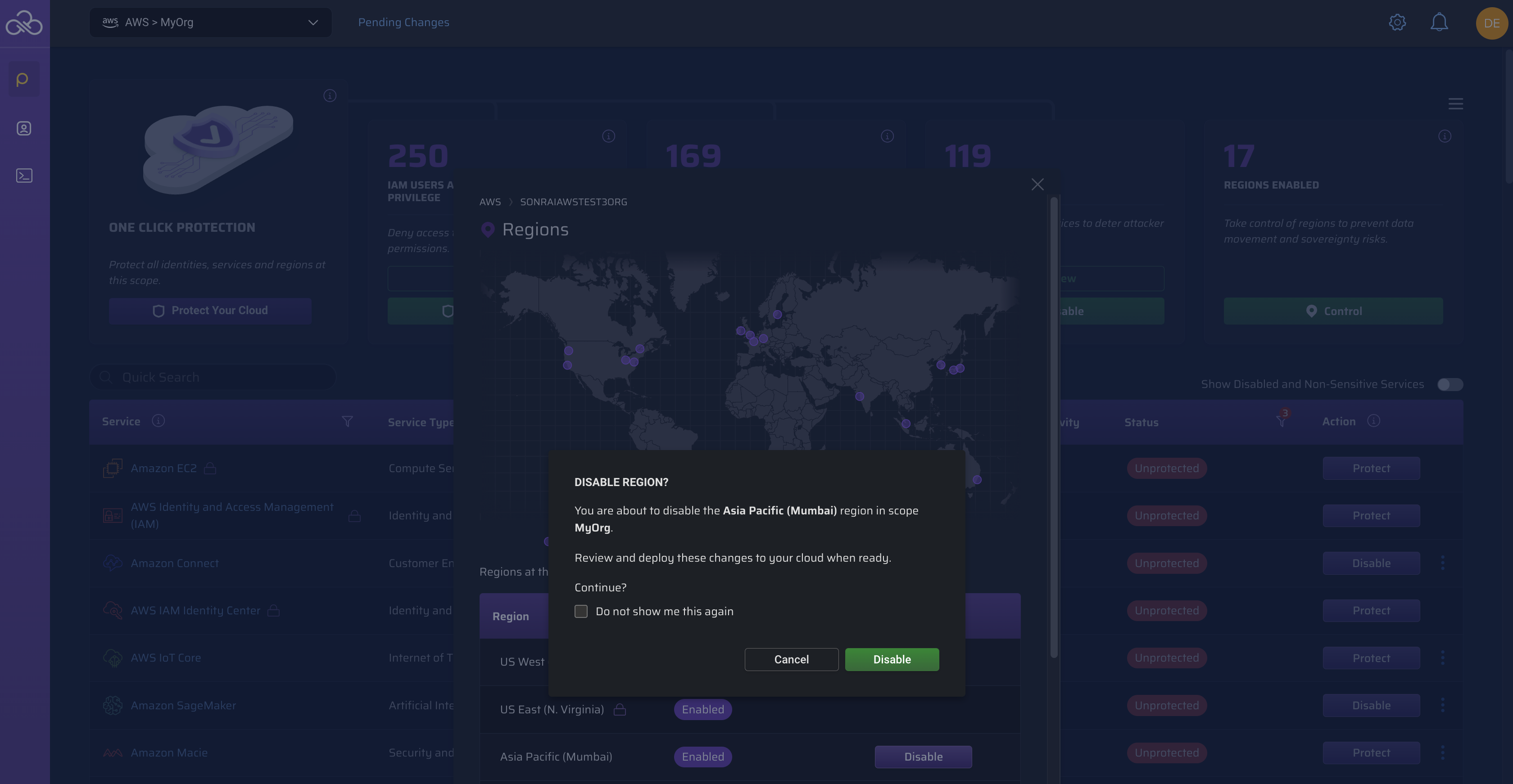Screen dimensions: 1513x784
Task: Click Protect button for AWS IAM row
Action: point(1372,516)
